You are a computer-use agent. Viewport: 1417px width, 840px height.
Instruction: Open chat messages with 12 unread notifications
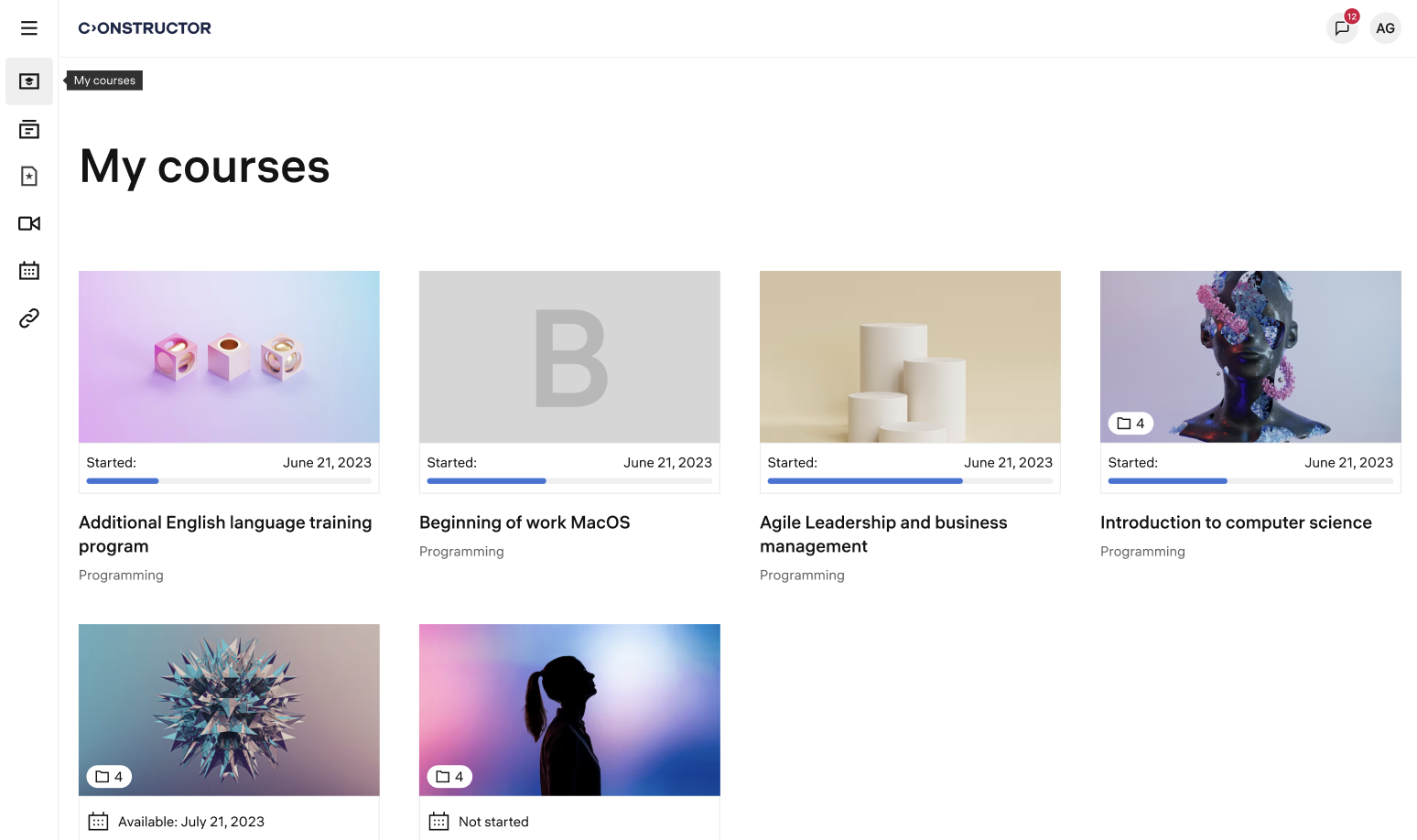tap(1341, 28)
